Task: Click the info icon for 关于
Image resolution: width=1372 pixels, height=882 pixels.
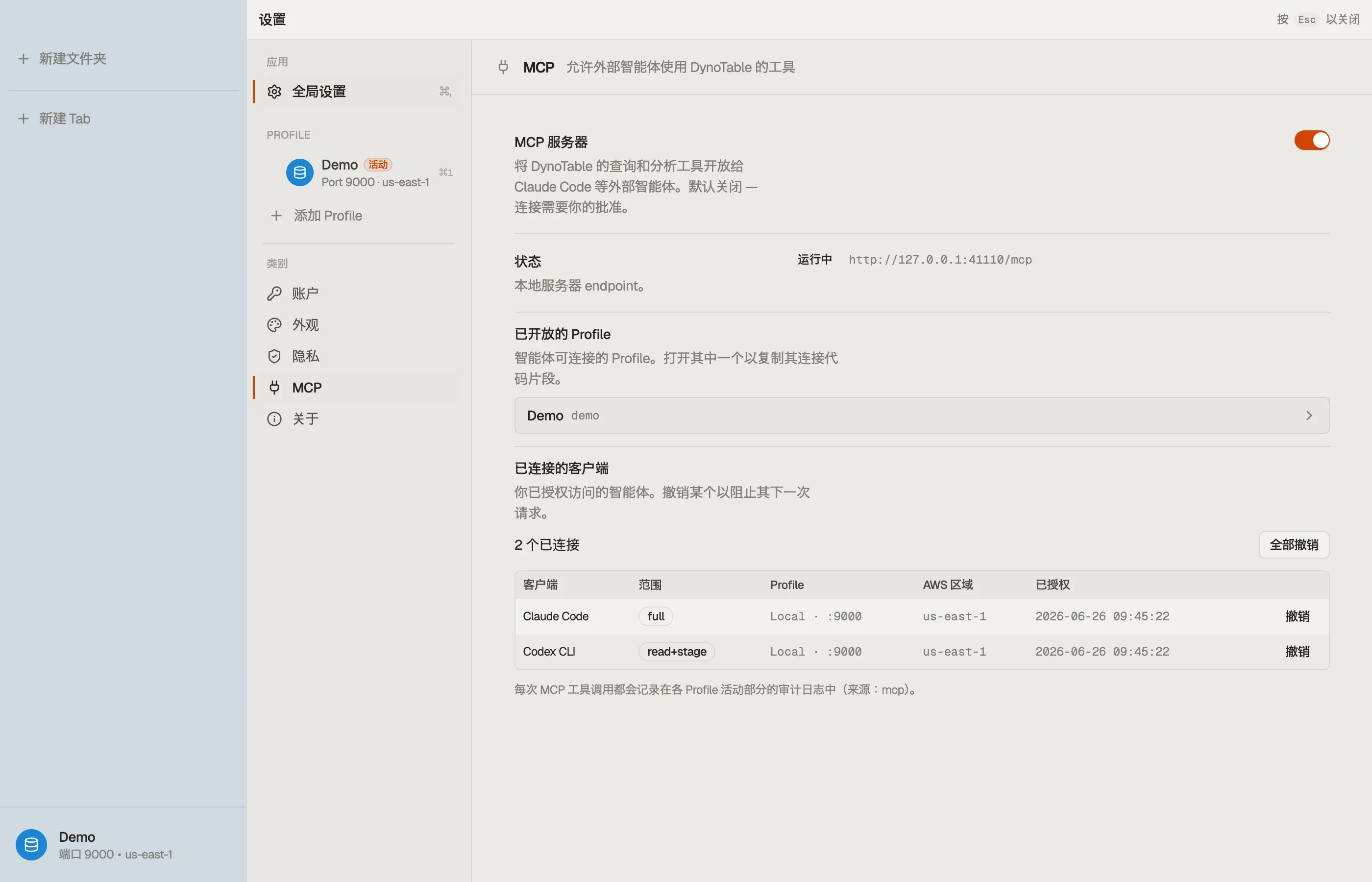Action: [x=274, y=419]
